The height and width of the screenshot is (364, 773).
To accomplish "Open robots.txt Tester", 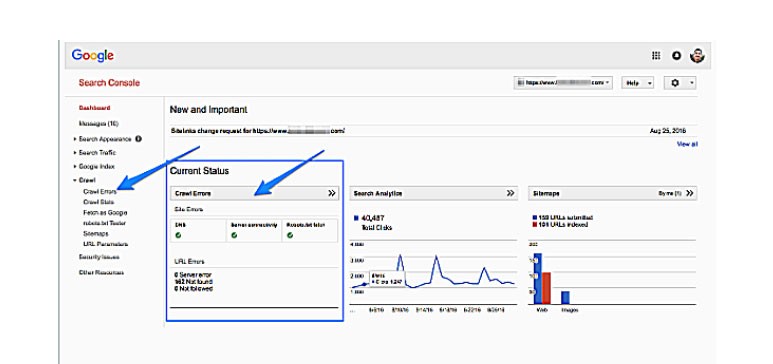I will (x=105, y=223).
